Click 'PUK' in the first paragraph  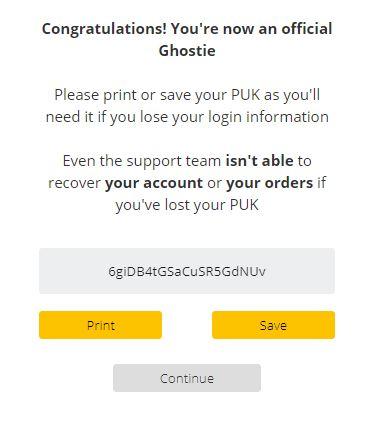[245, 95]
